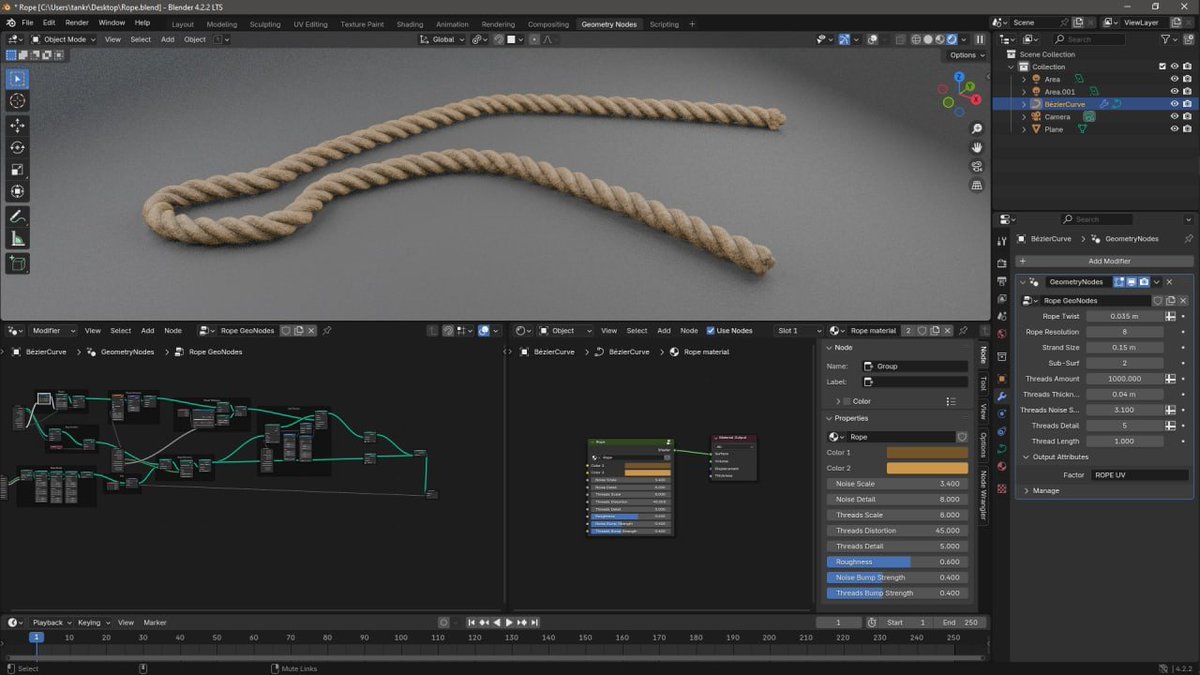Open the viewport Options button
The image size is (1200, 675).
pyautogui.click(x=963, y=55)
